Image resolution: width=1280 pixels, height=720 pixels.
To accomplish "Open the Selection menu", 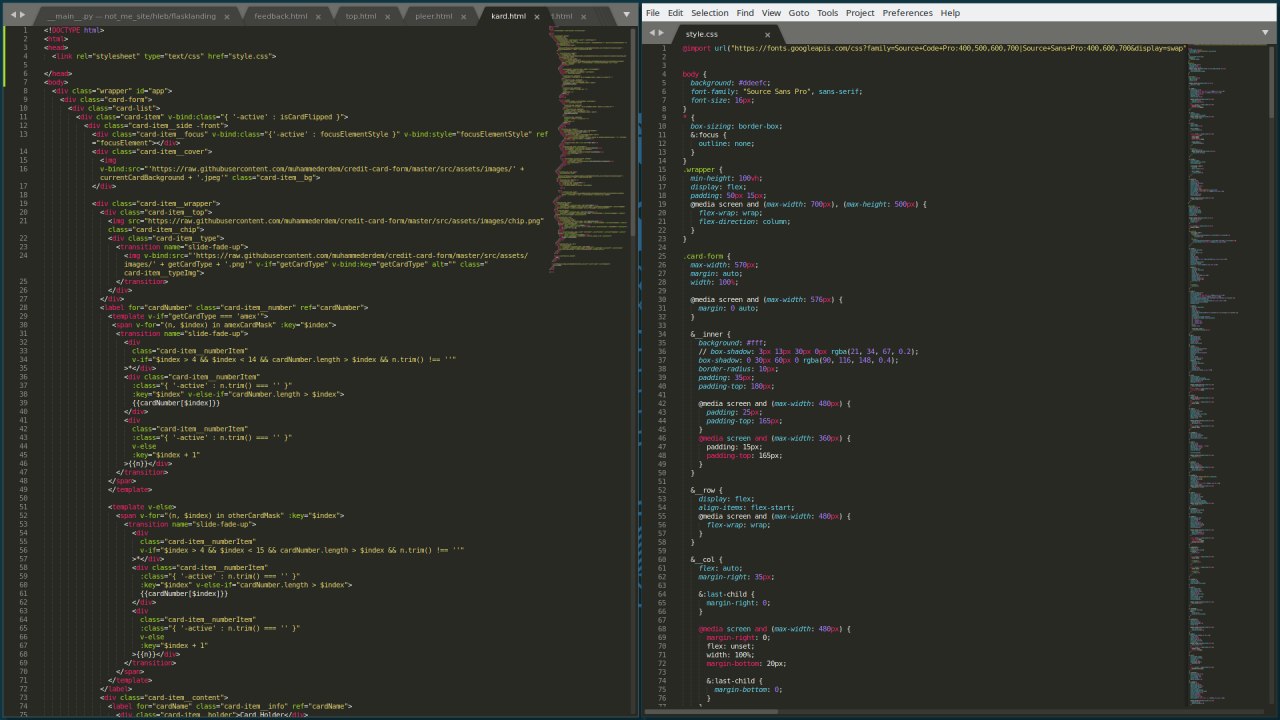I will 710,13.
